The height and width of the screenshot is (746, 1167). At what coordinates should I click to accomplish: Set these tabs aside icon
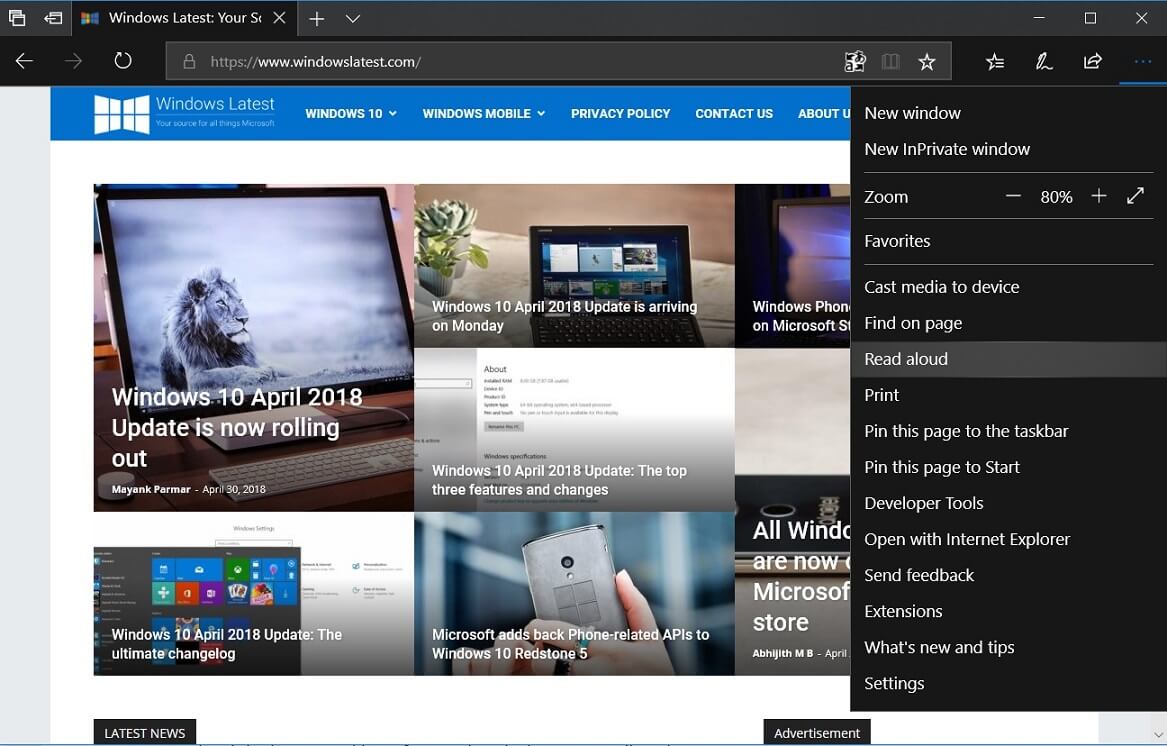click(53, 18)
